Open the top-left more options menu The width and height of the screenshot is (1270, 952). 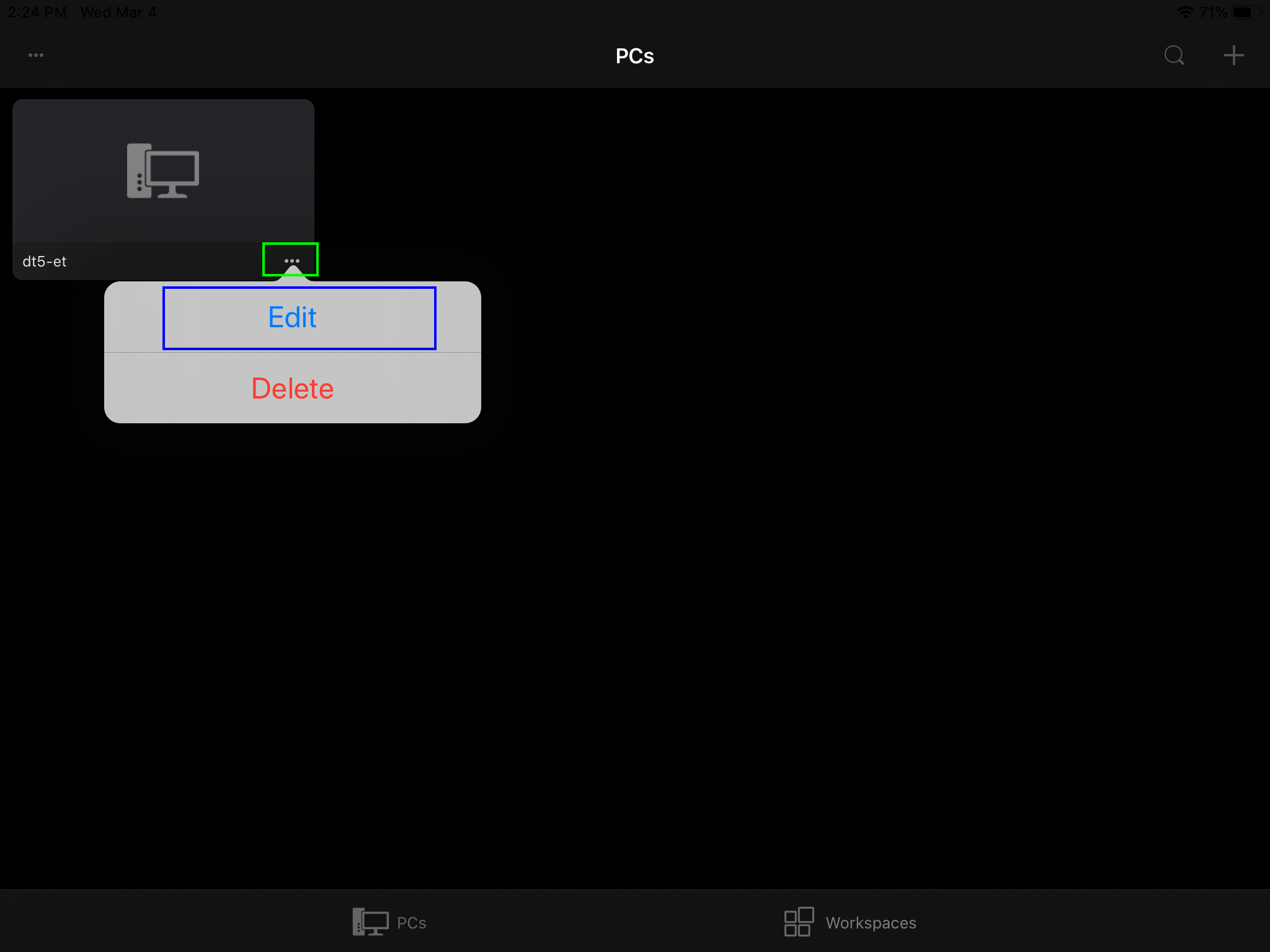point(36,55)
